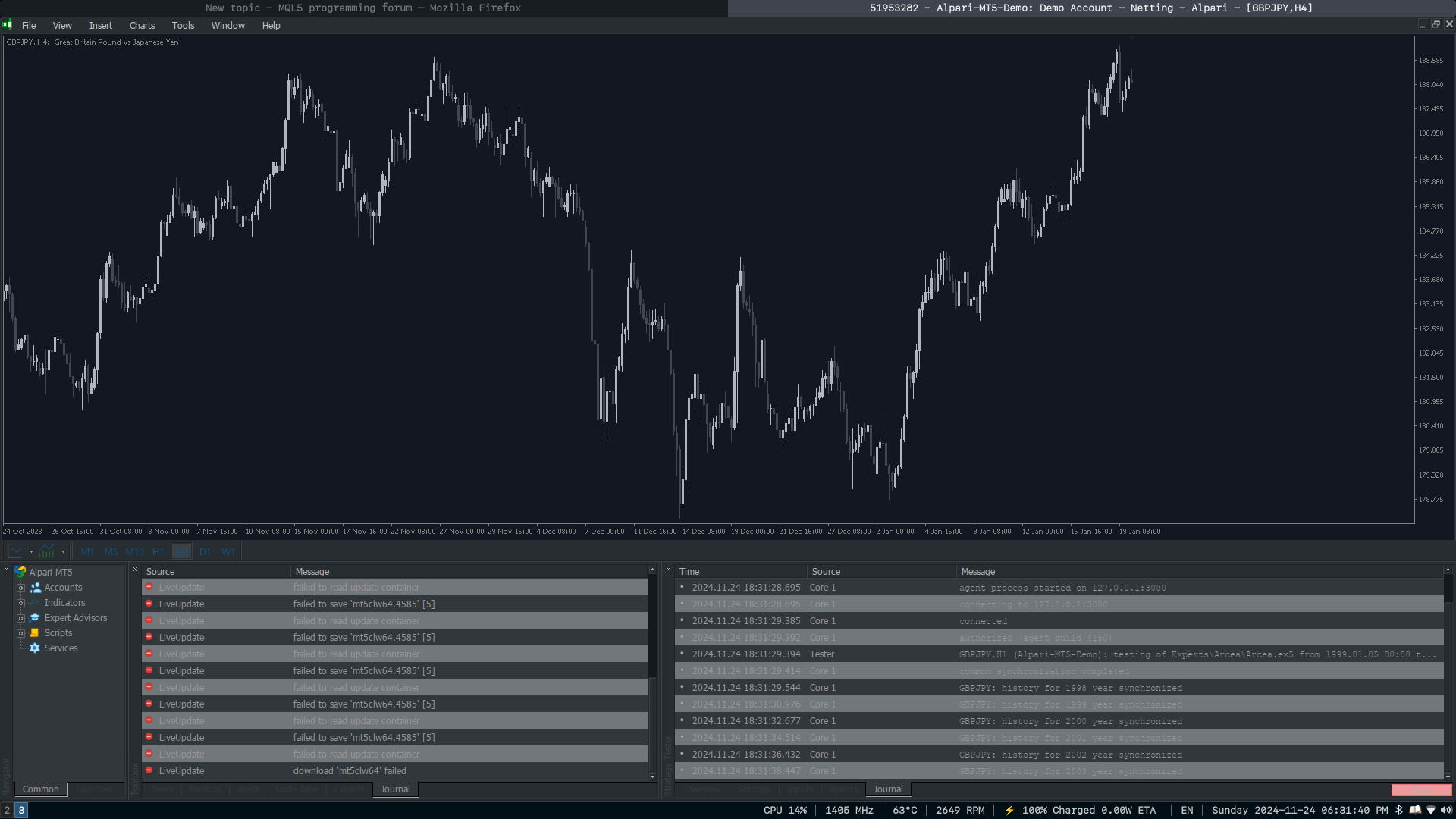The width and height of the screenshot is (1456, 819).
Task: Click the Toolbox Source column header
Action: coord(215,572)
